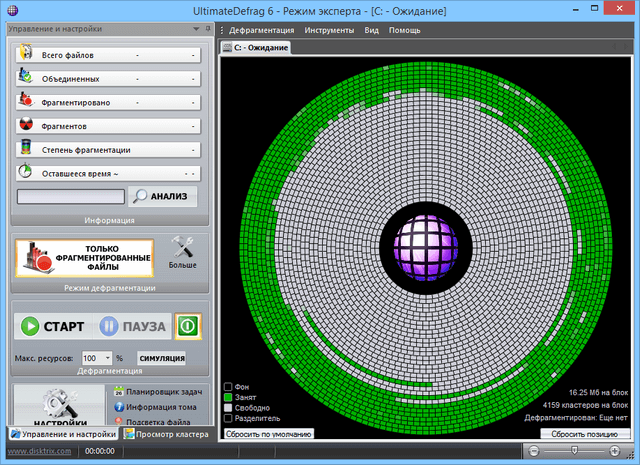Screen dimensions: 640x465
Task: Open the Дефрагментация menu
Action: click(260, 30)
